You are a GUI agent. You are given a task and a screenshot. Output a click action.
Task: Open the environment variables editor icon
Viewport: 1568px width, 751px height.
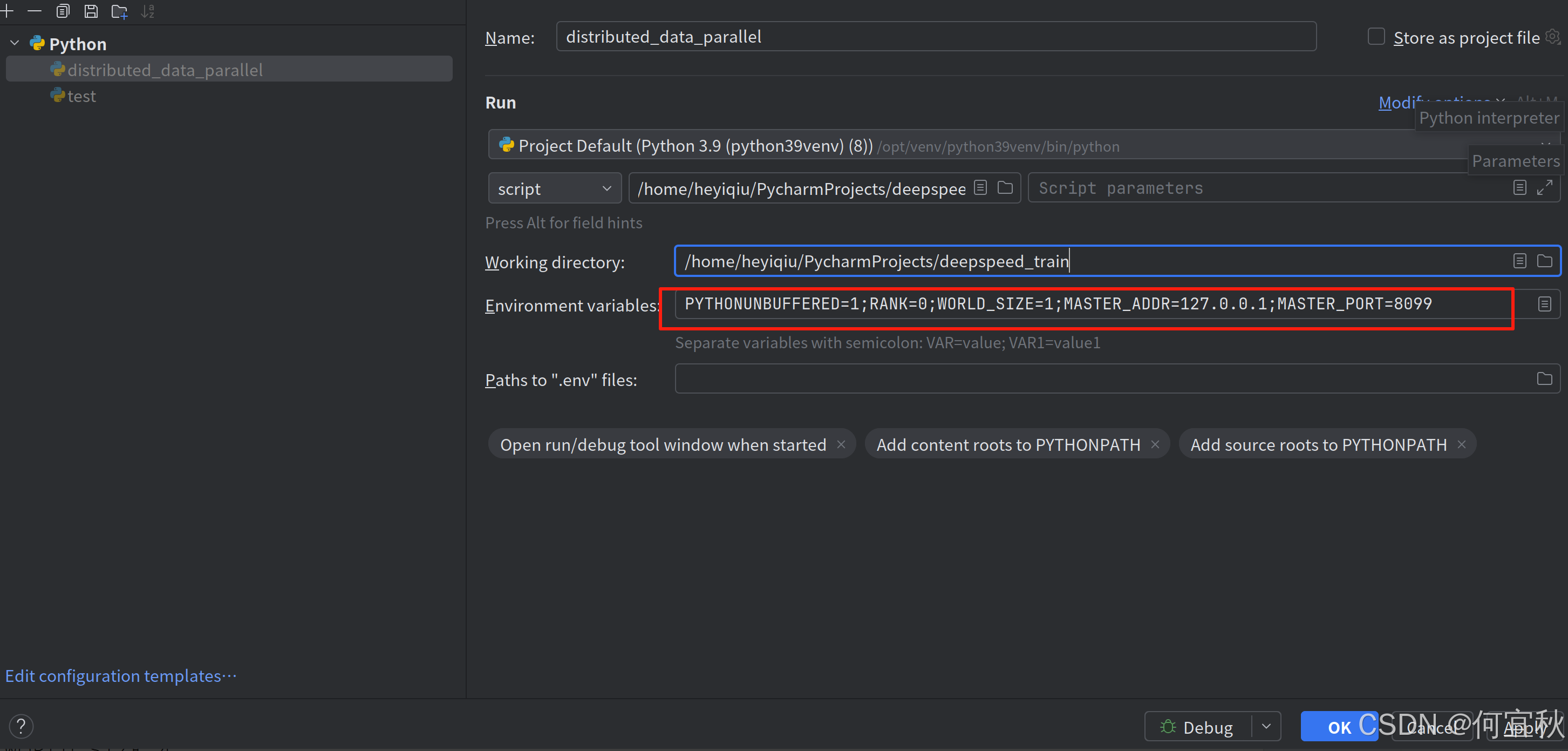pos(1544,304)
